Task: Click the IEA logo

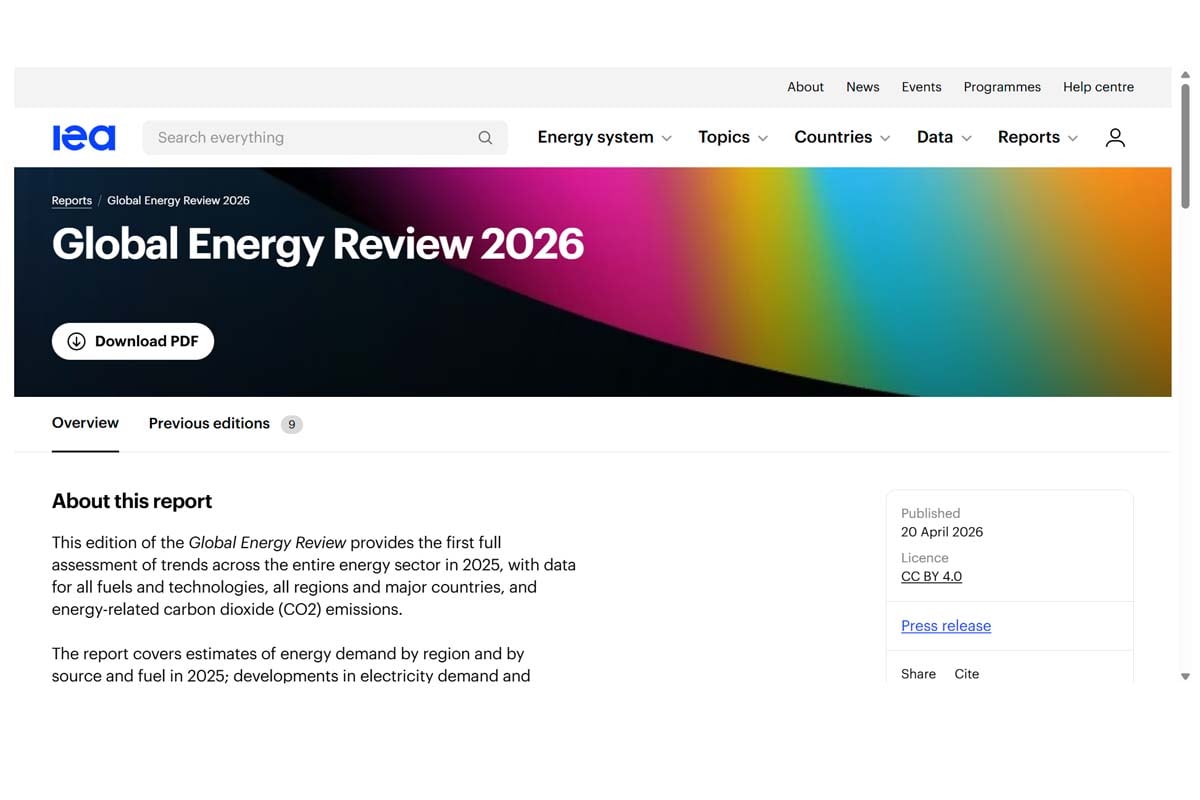Action: point(84,138)
